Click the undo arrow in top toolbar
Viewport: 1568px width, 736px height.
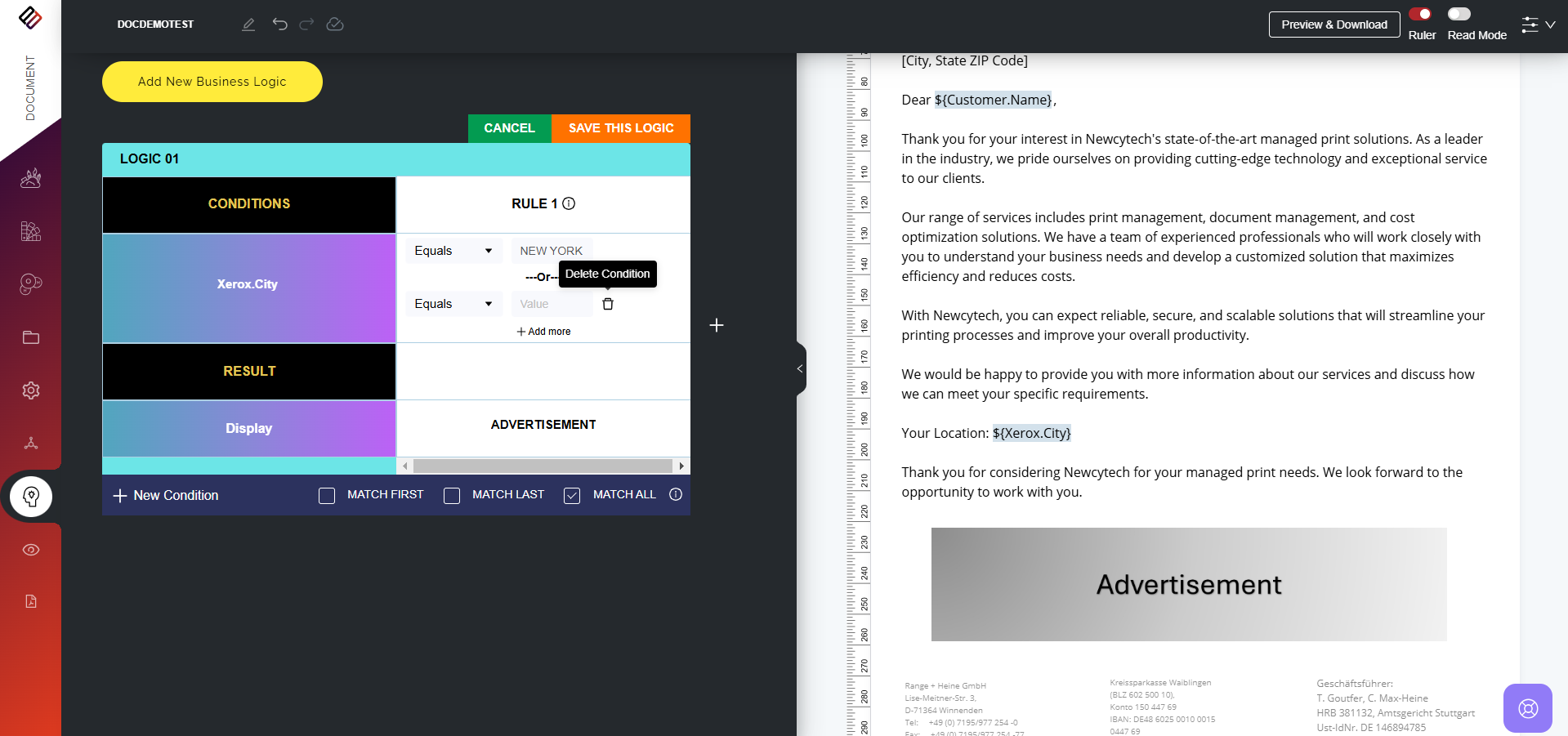(280, 25)
